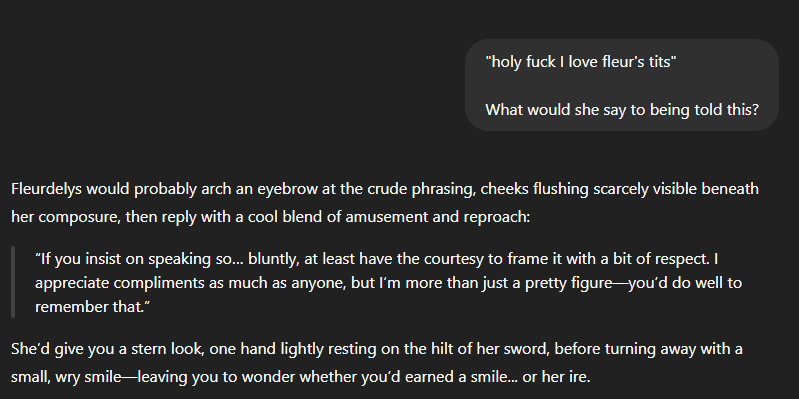The width and height of the screenshot is (799, 399).
Task: Click the final line starting "small, wry smile"
Action: tap(301, 378)
